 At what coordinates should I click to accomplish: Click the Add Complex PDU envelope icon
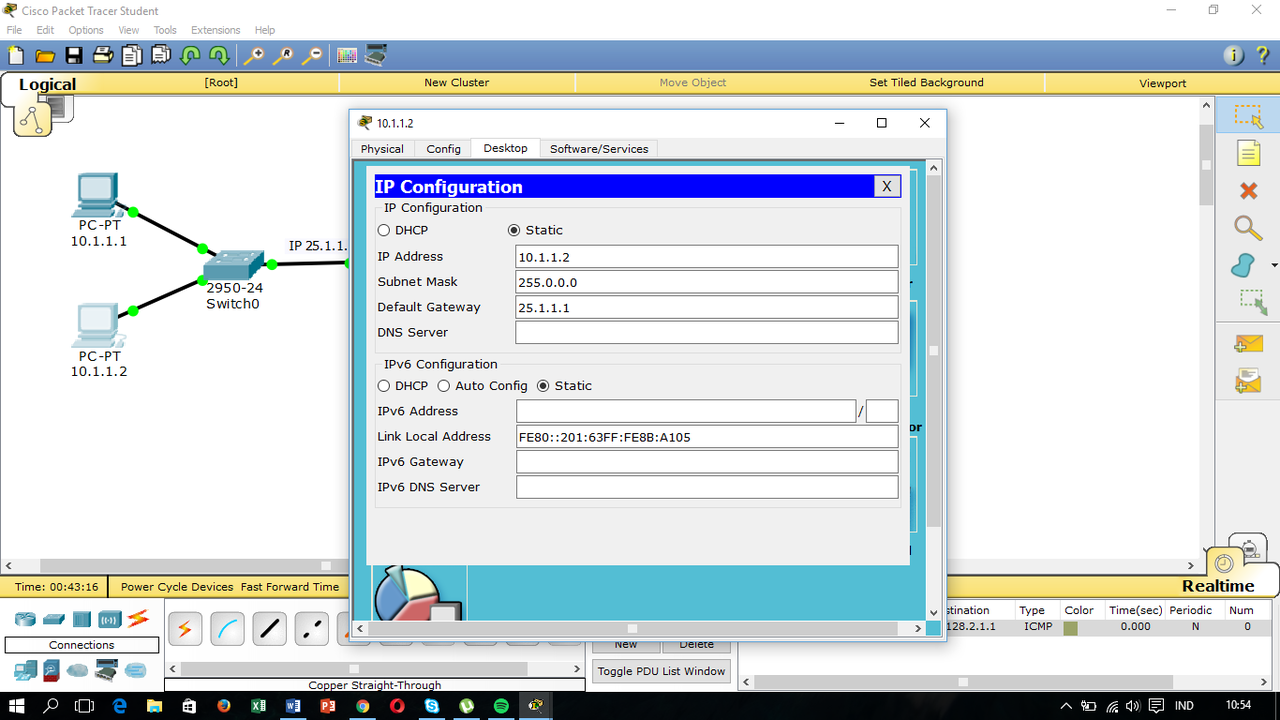pyautogui.click(x=1248, y=381)
